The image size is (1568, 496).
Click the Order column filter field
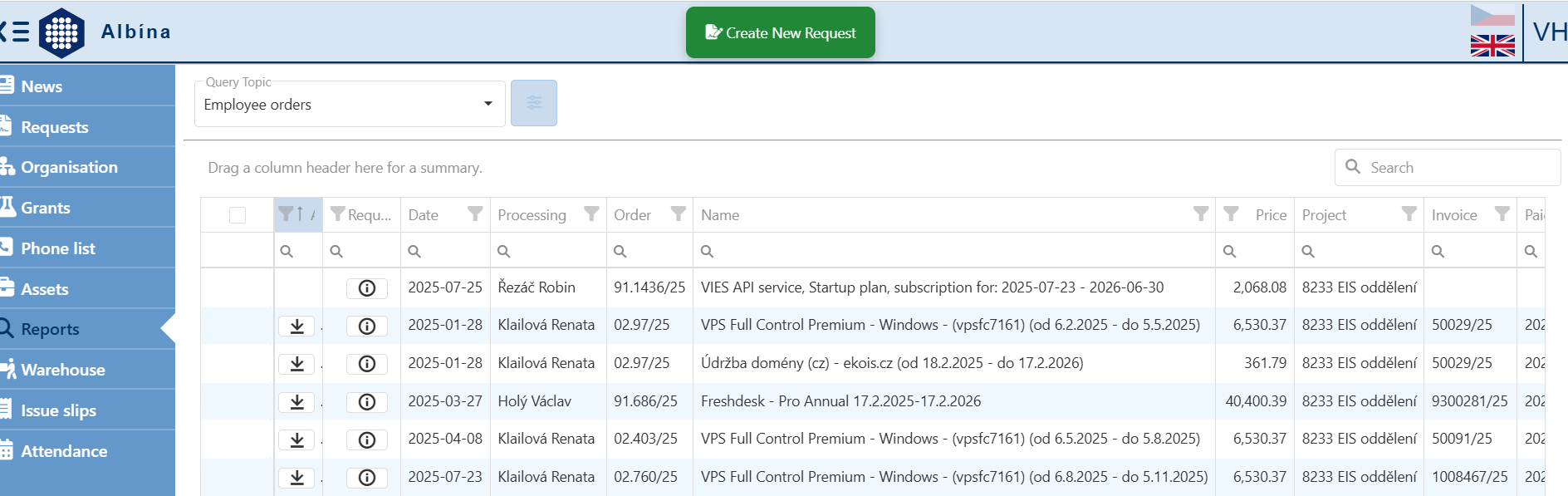pyautogui.click(x=649, y=251)
